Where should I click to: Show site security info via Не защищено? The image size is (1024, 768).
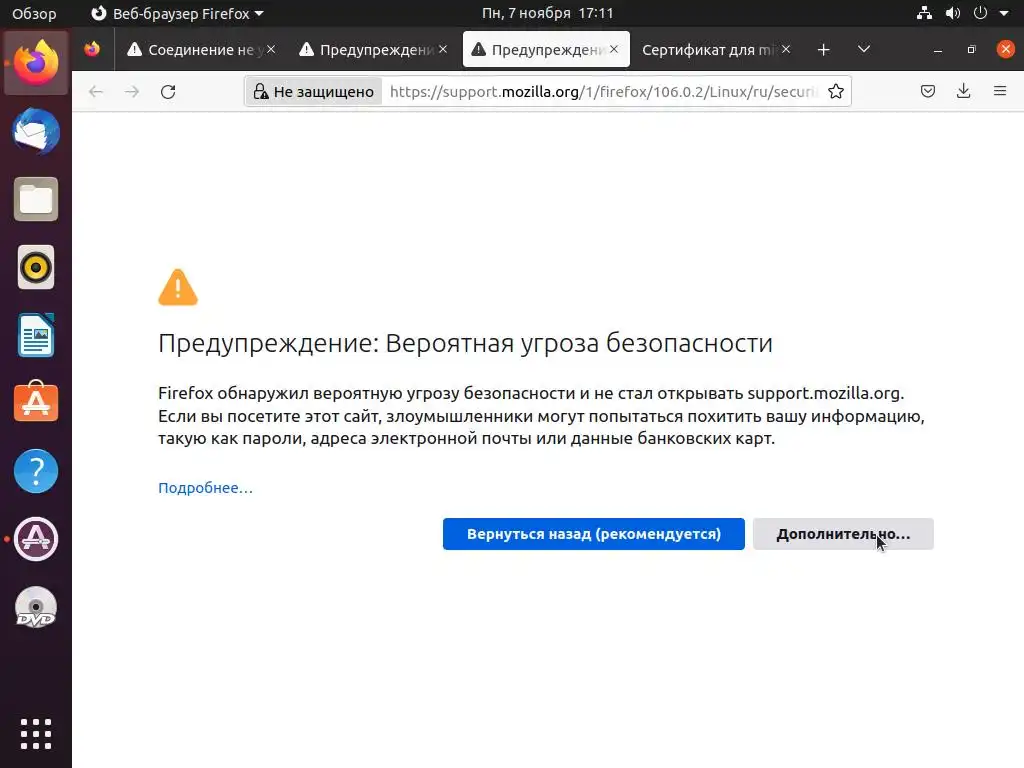point(315,91)
